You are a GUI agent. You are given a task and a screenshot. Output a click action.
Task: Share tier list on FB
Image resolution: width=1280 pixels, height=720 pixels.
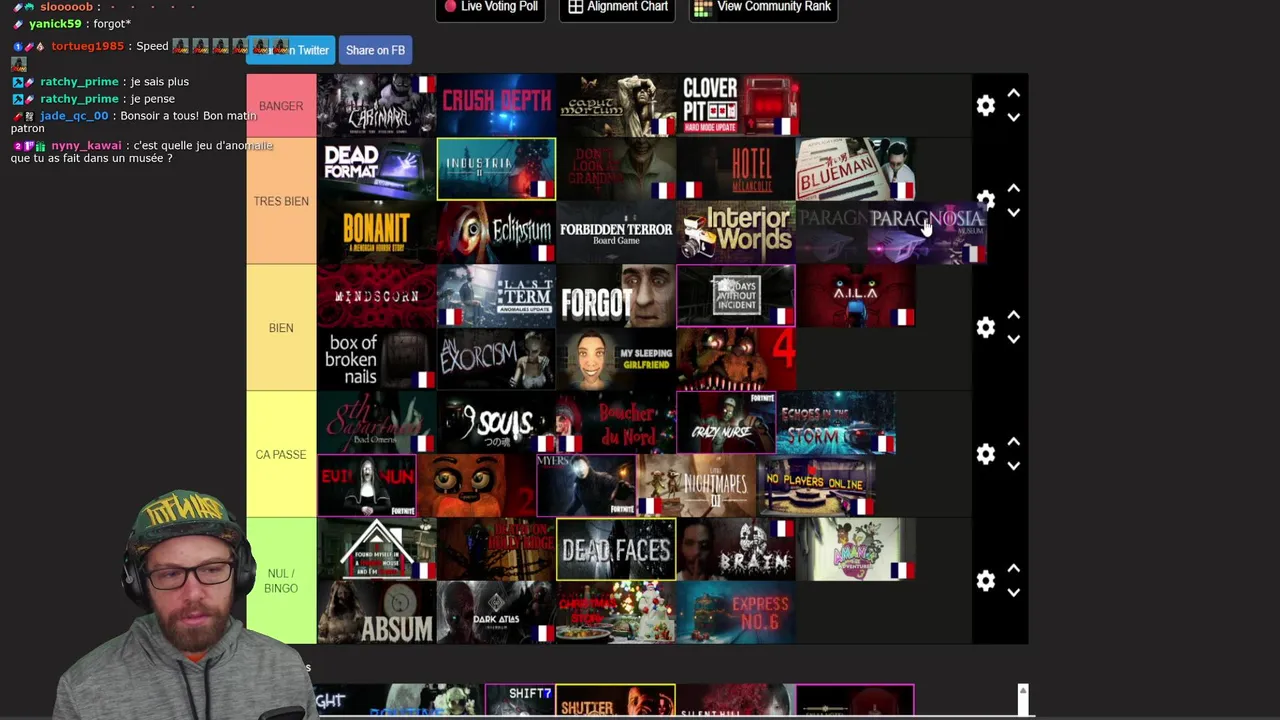375,50
